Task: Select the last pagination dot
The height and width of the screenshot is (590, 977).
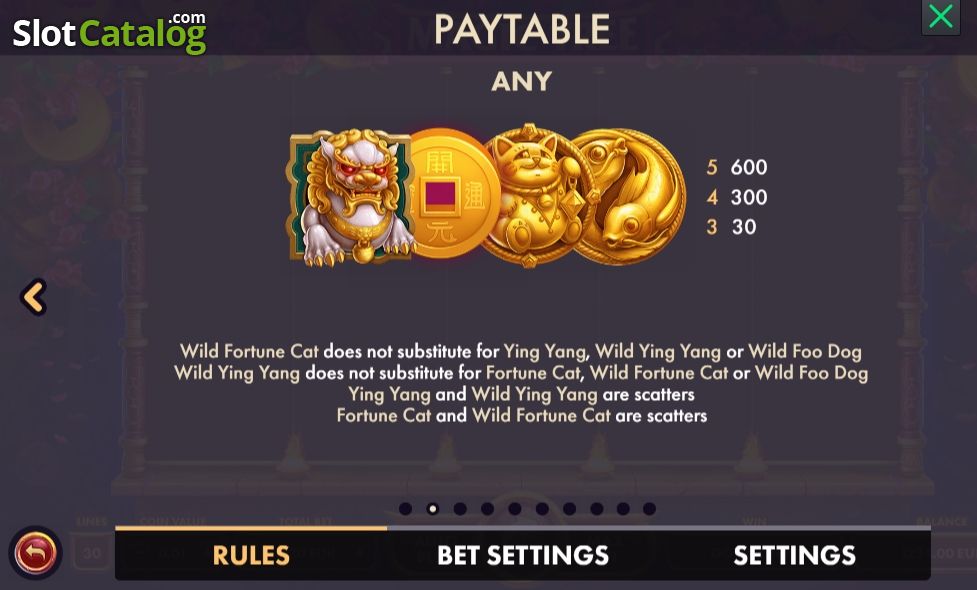Action: tap(649, 509)
